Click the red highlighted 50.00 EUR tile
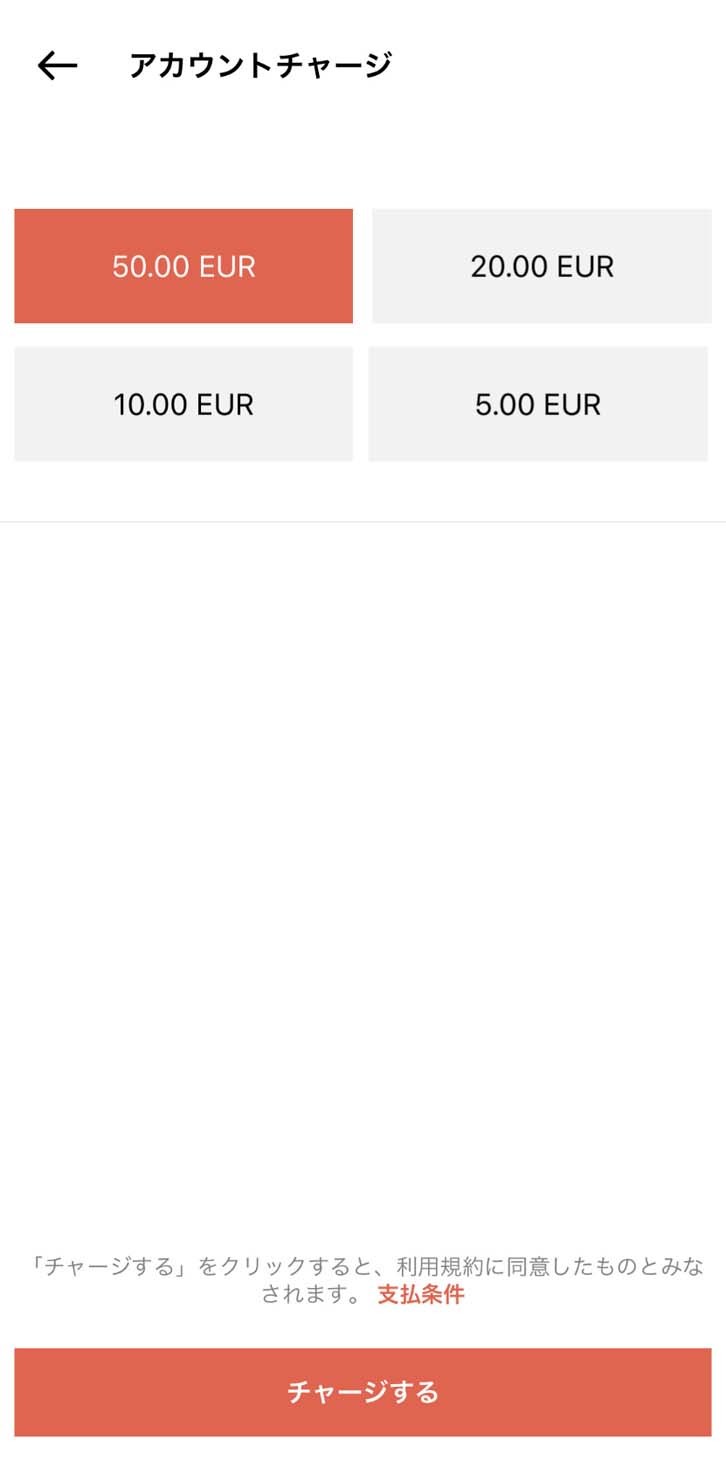 [x=183, y=266]
